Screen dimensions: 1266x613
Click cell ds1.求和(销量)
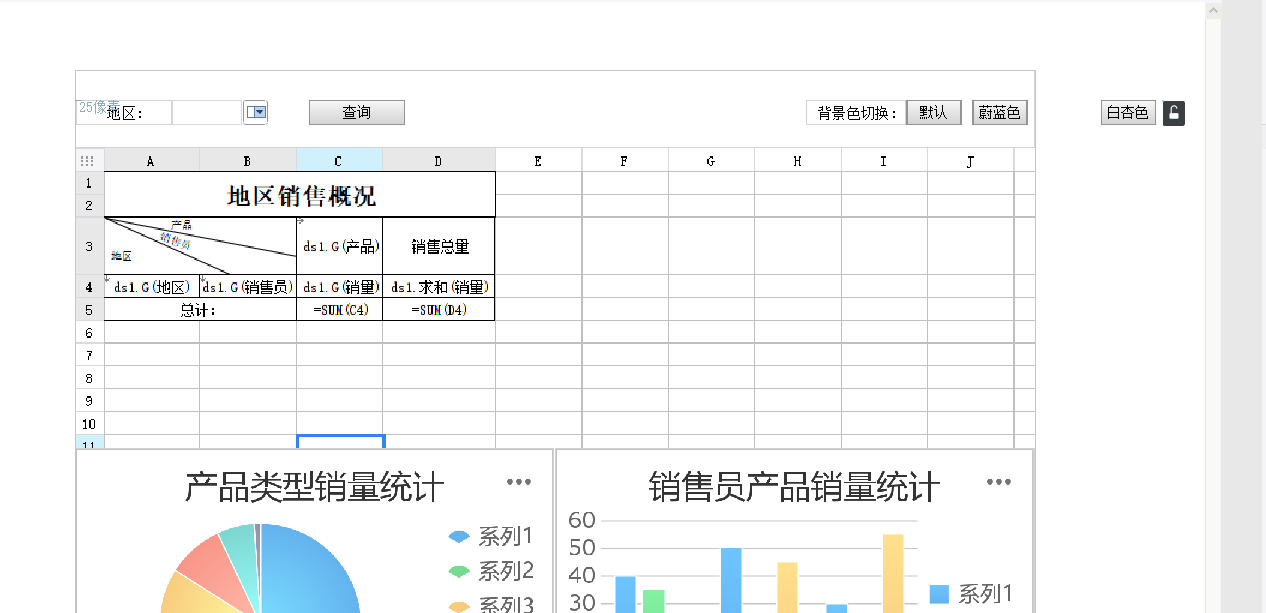coord(439,286)
